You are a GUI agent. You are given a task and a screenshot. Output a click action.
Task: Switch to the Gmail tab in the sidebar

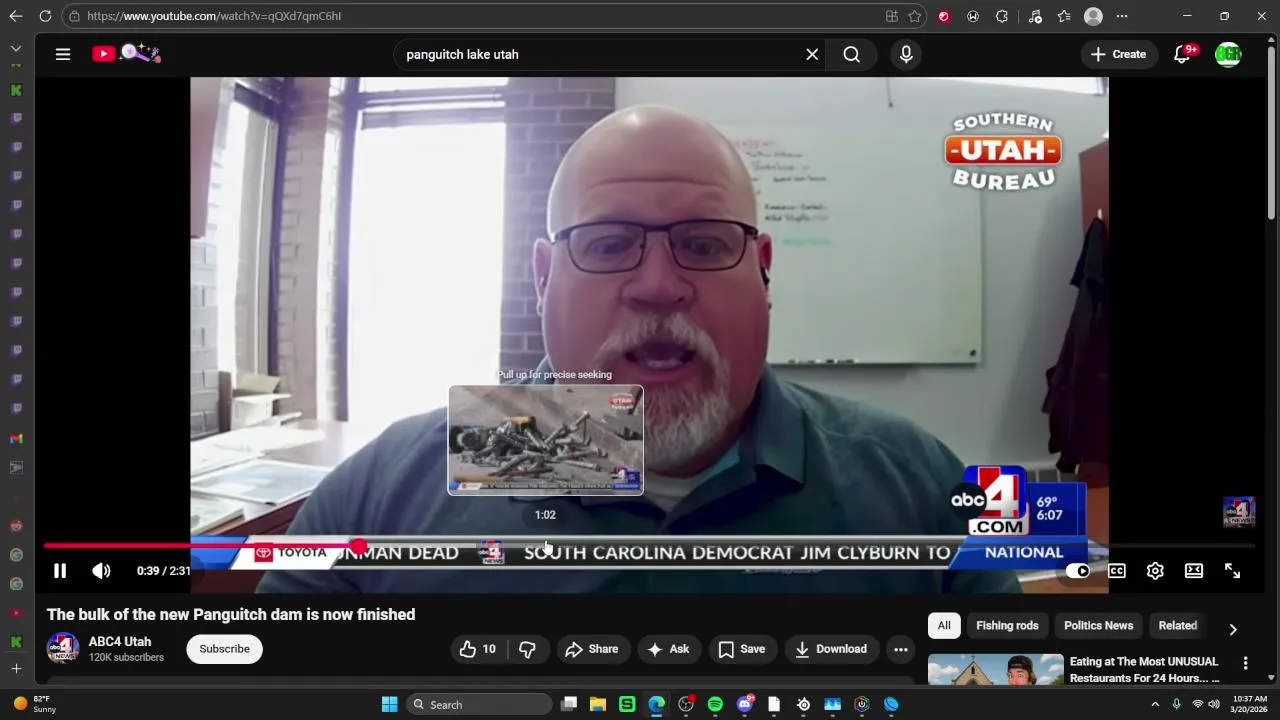pos(16,438)
